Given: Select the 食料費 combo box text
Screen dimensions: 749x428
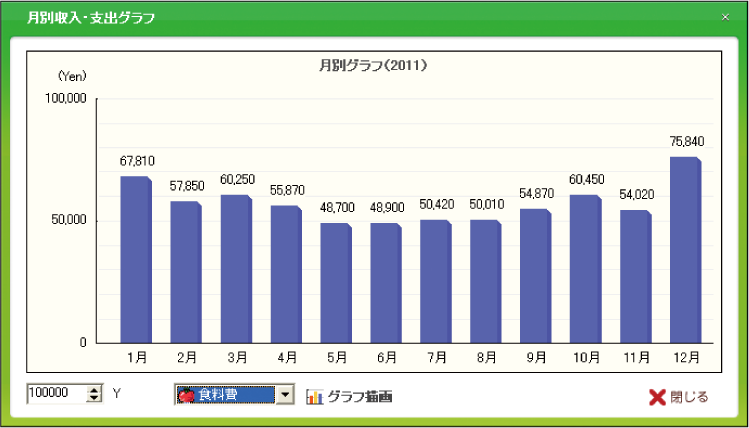Looking at the screenshot, I should coord(226,395).
